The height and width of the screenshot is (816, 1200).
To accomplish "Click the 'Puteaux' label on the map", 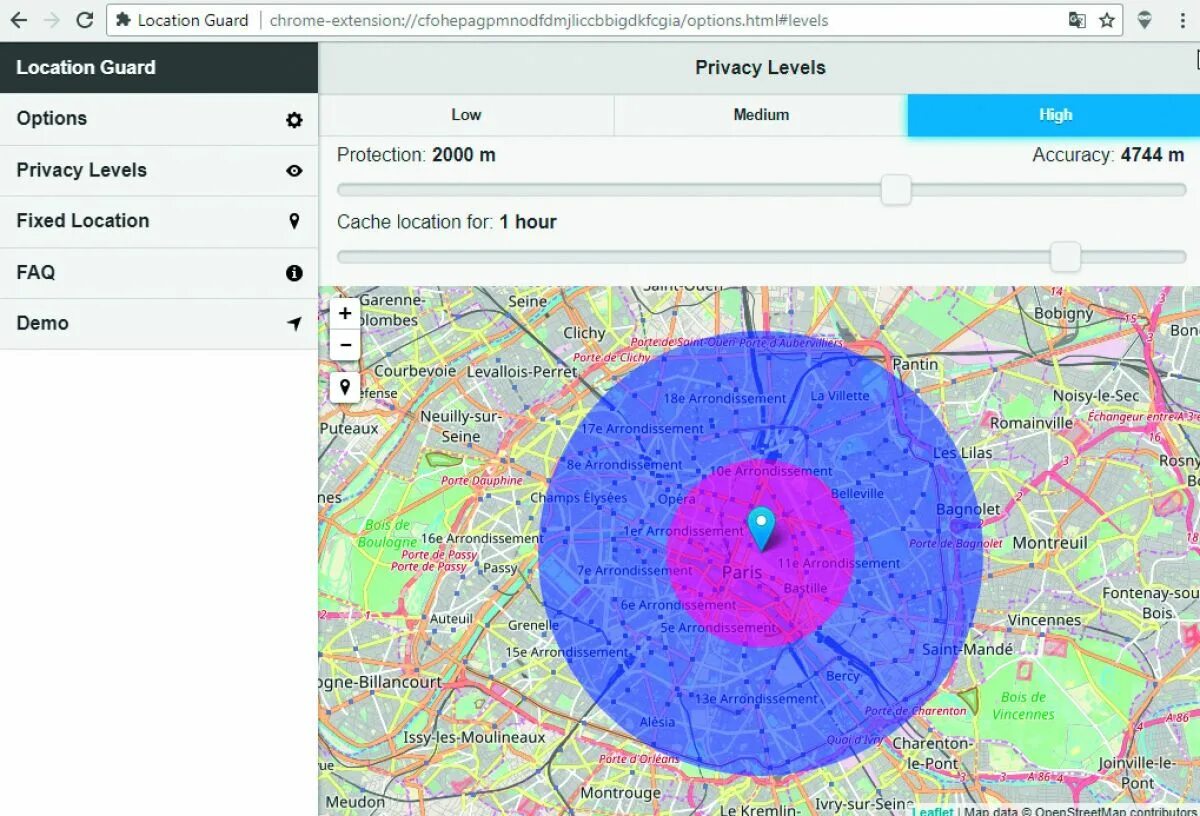I will pyautogui.click(x=349, y=428).
